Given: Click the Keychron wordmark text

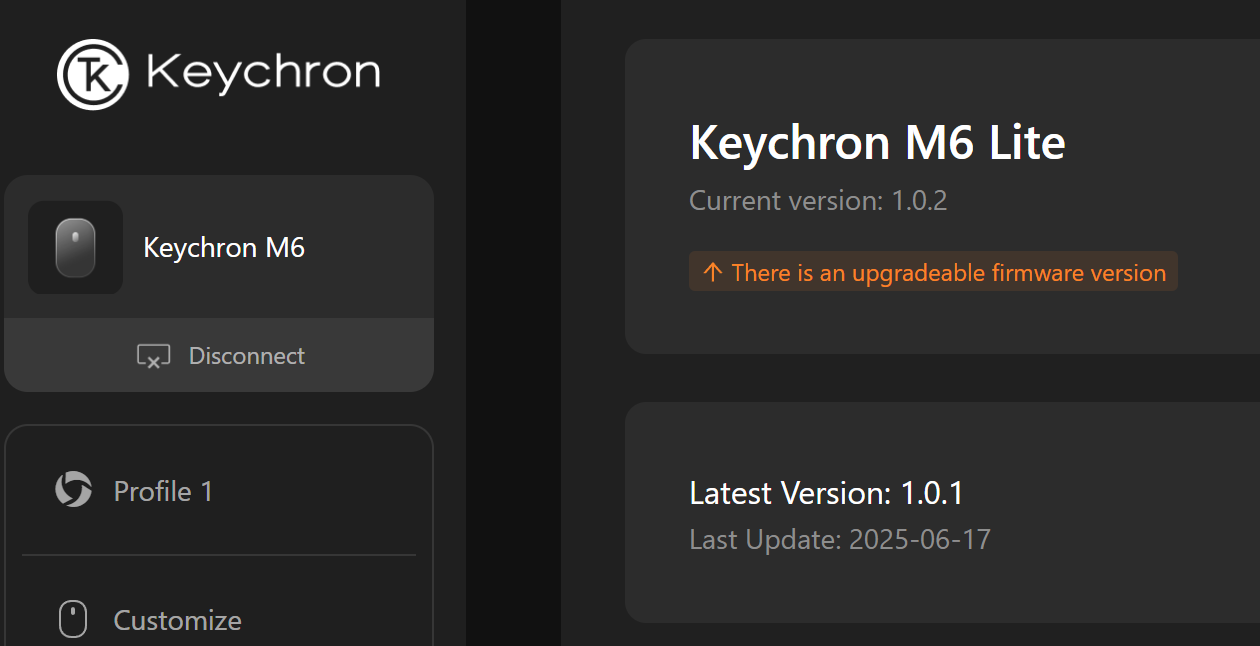Looking at the screenshot, I should (263, 73).
